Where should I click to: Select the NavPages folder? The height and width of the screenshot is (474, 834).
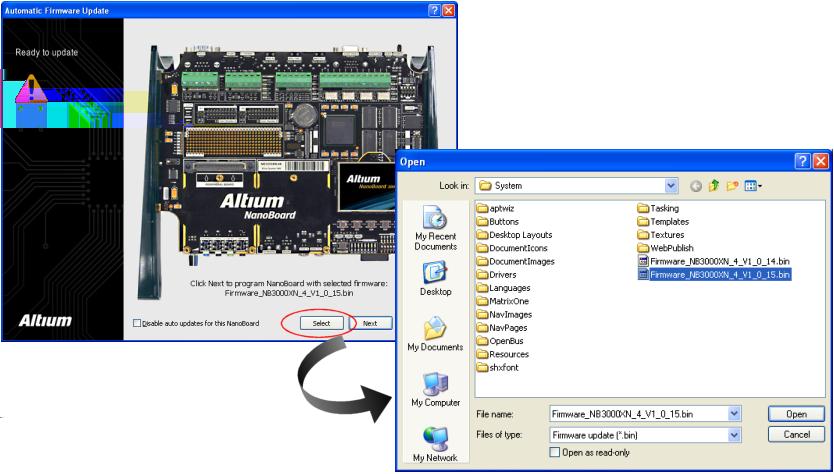(x=502, y=328)
